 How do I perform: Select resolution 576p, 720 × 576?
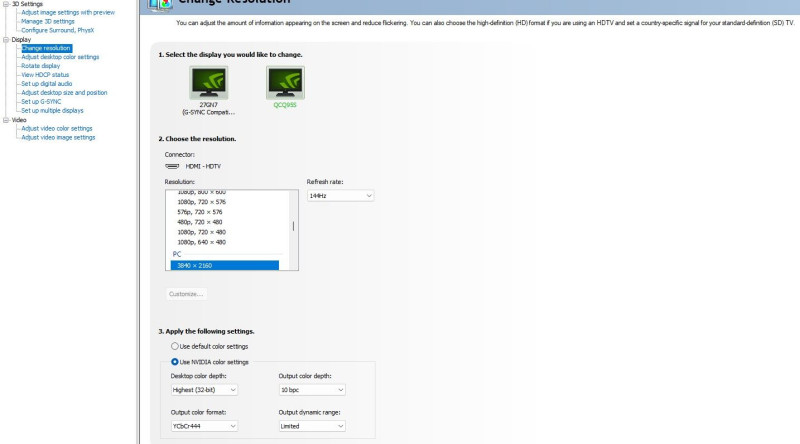(200, 212)
